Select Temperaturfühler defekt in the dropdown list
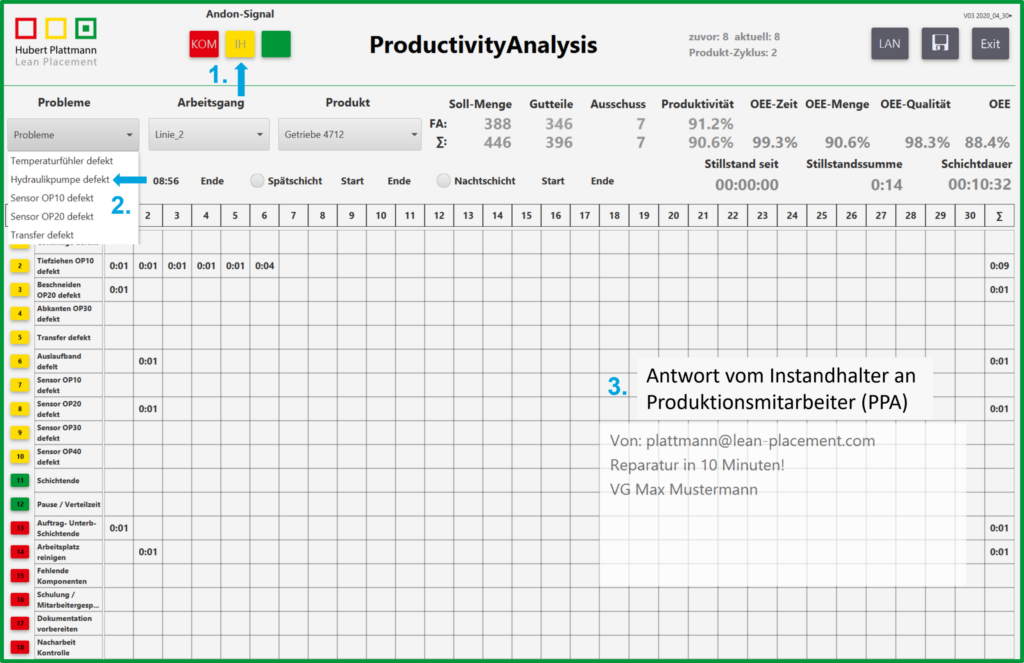 pyautogui.click(x=63, y=160)
